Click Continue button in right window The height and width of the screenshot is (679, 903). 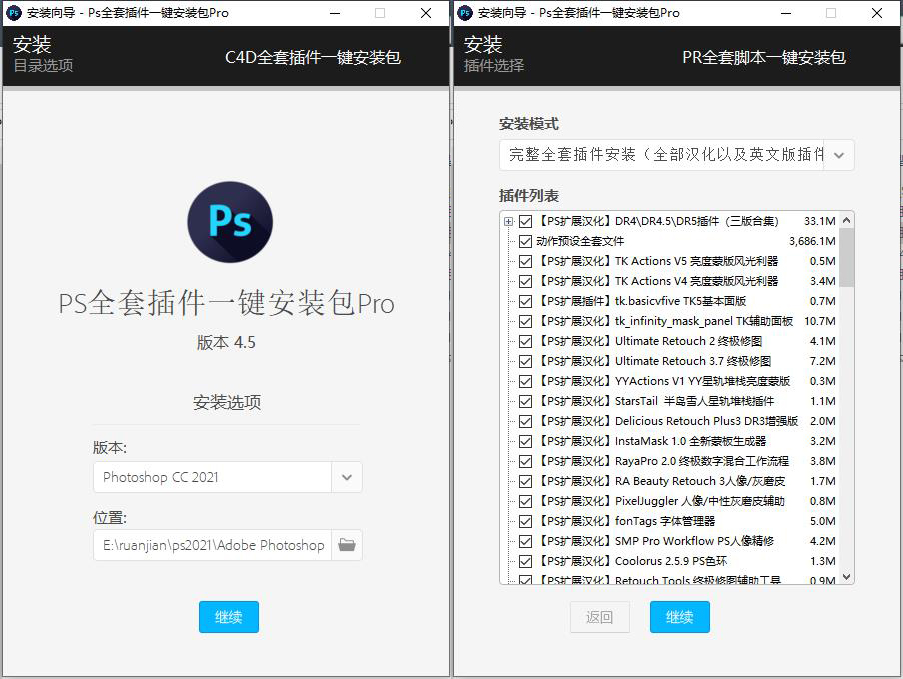[680, 617]
